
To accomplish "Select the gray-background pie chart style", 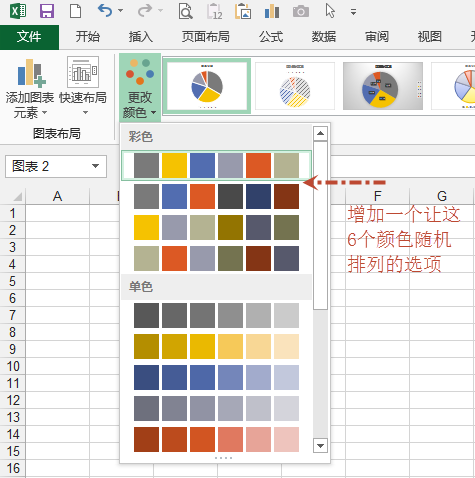I will (x=383, y=86).
